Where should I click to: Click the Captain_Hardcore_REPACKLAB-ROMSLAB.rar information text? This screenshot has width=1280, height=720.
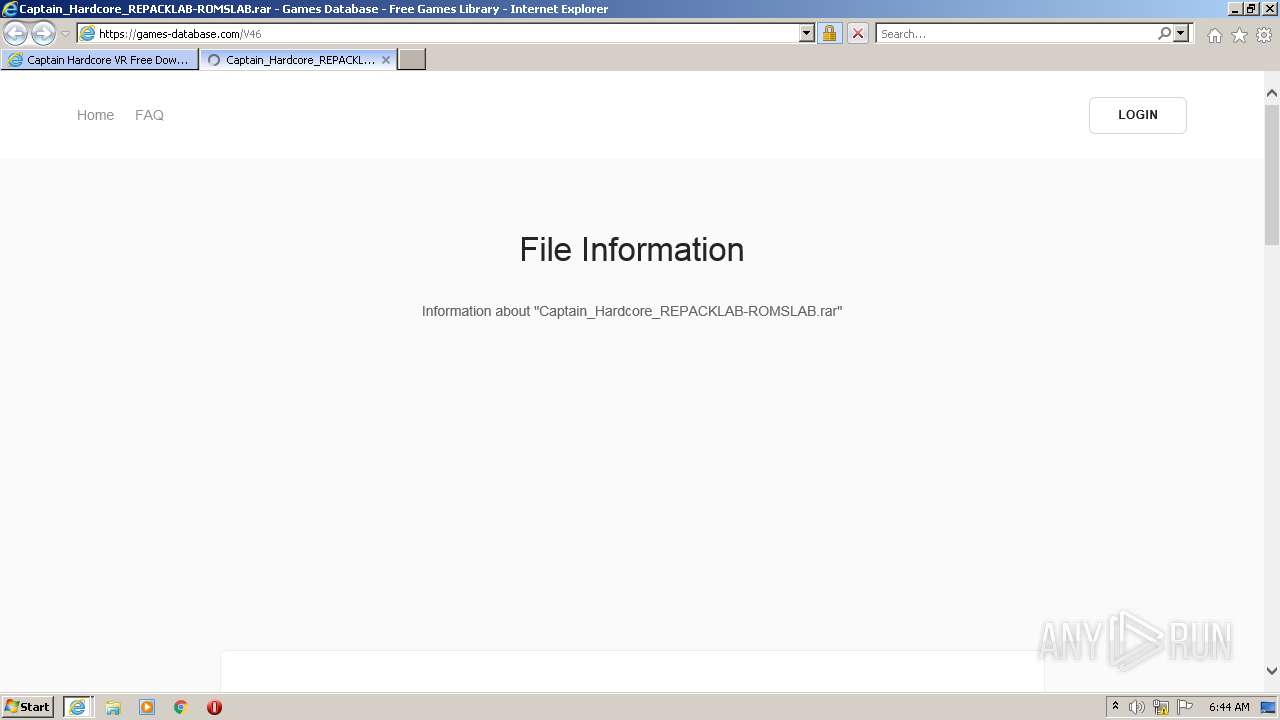pos(632,311)
